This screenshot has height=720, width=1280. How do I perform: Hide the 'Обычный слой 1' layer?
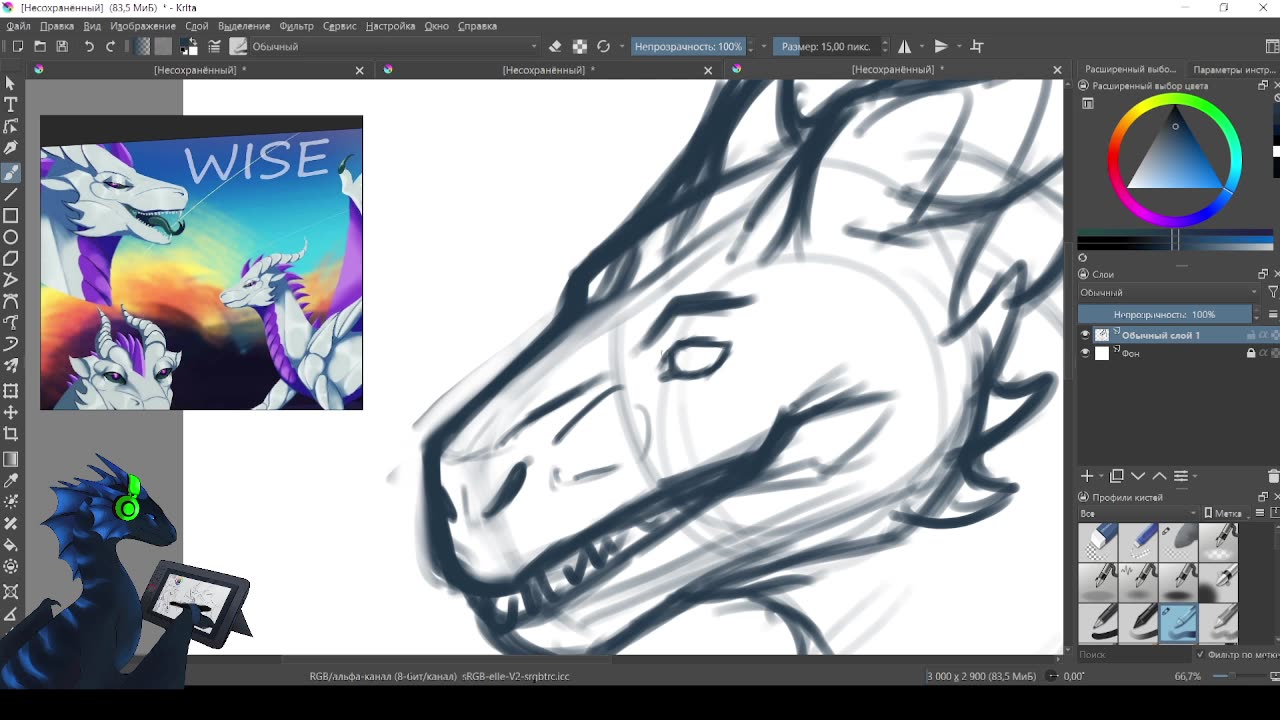pyautogui.click(x=1085, y=335)
